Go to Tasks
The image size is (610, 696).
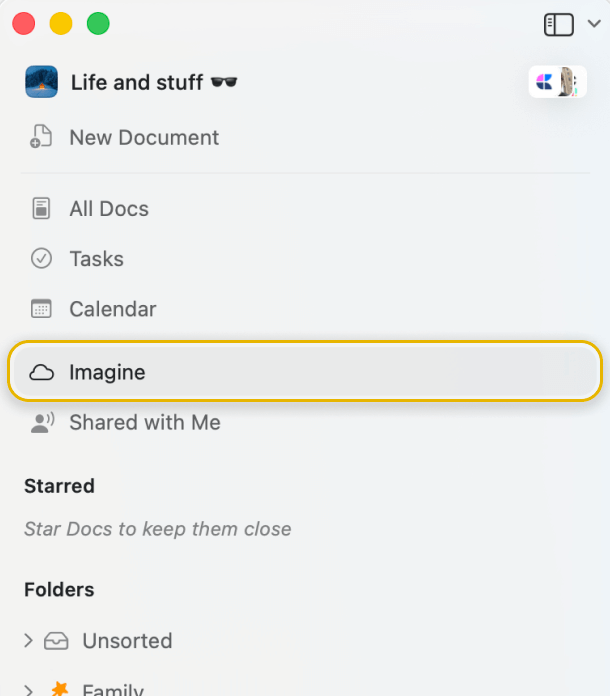pyautogui.click(x=96, y=259)
